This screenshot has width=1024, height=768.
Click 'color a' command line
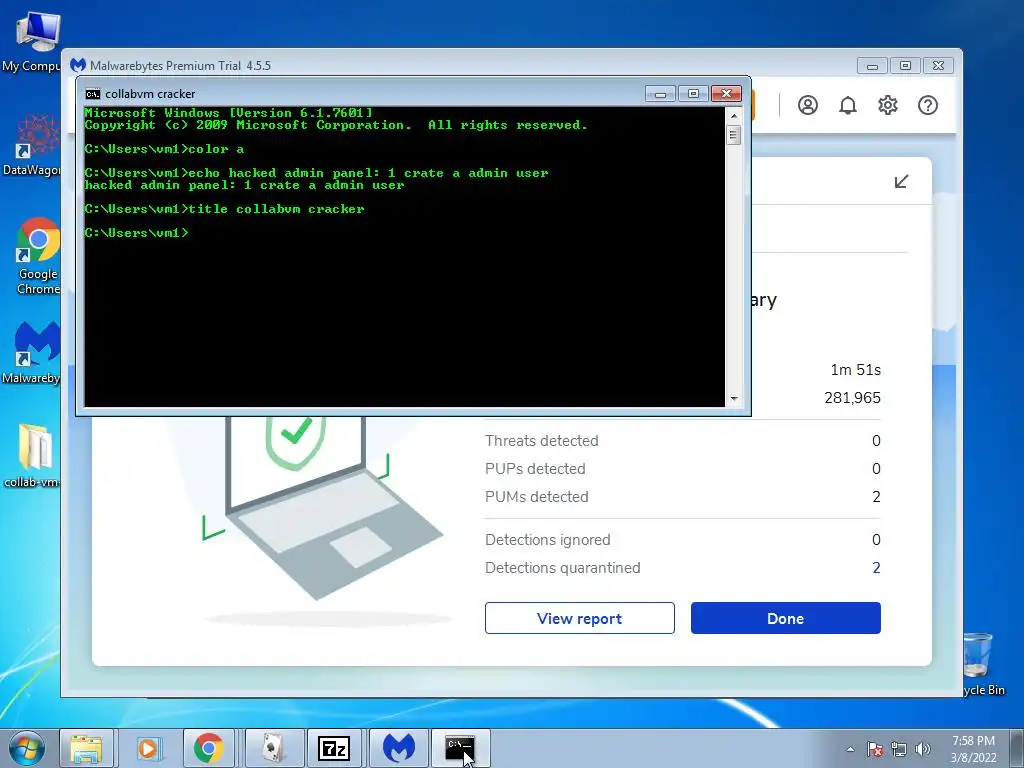point(164,149)
